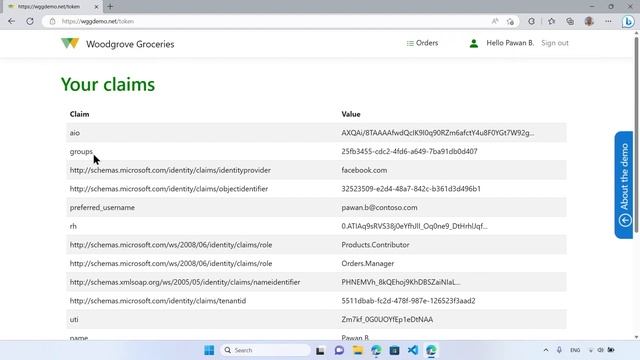Screen dimensions: 640x360
Task: Close the wggdemo.net token tab
Action: pos(96,7)
